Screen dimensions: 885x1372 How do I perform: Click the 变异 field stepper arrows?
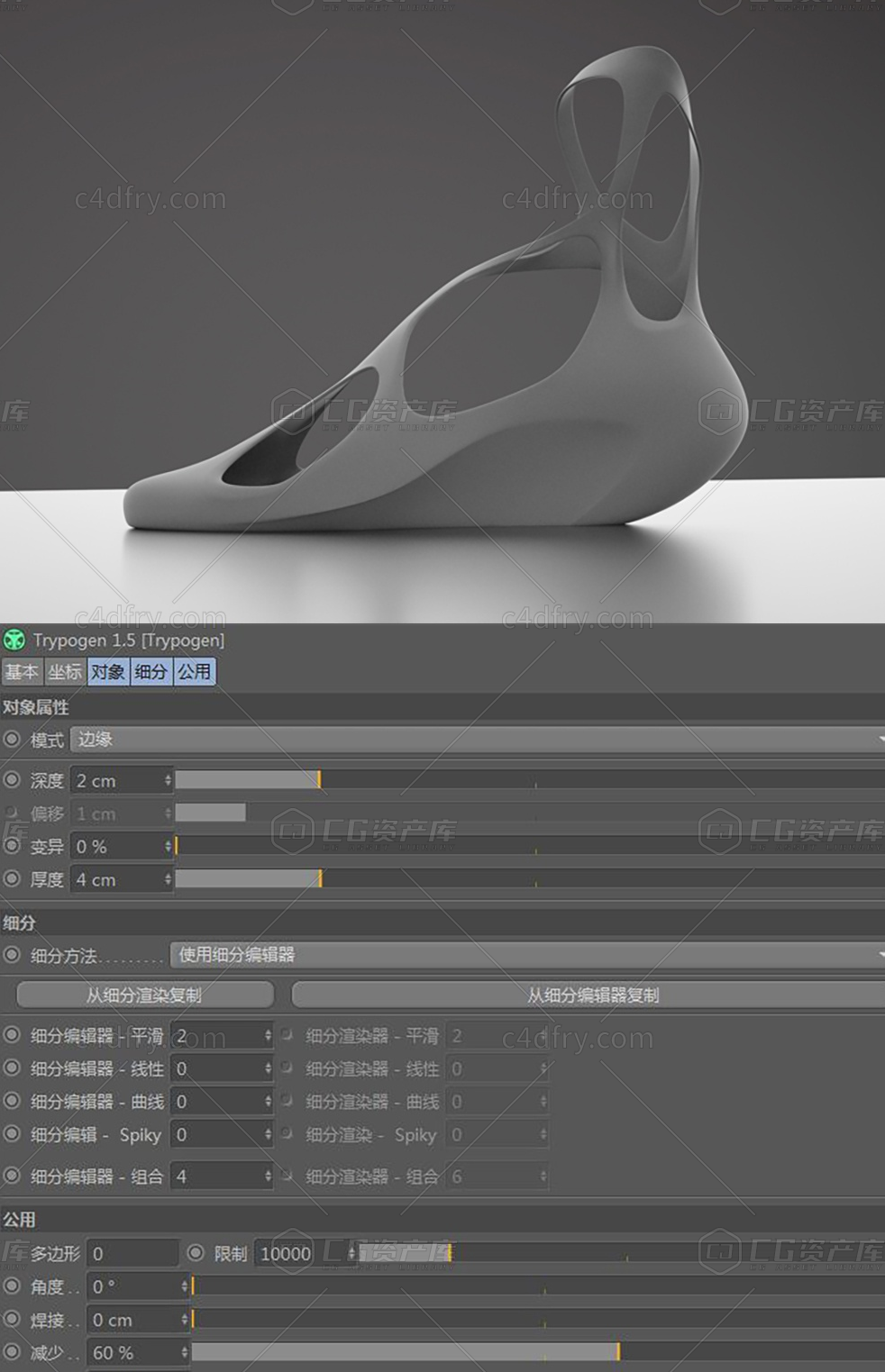[168, 847]
